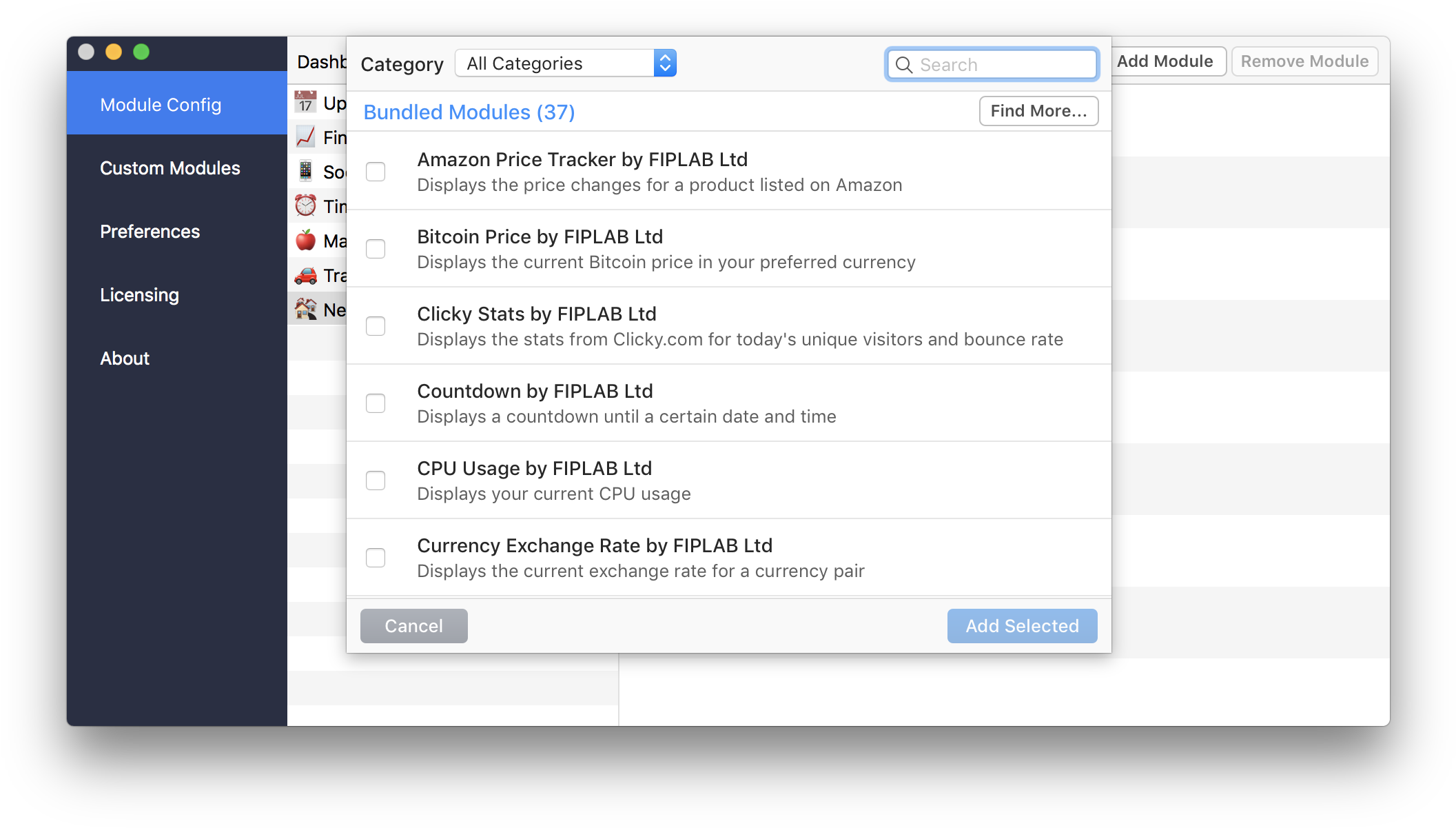Open the All Categories dropdown
This screenshot has height=828, width=1456.
tap(566, 63)
